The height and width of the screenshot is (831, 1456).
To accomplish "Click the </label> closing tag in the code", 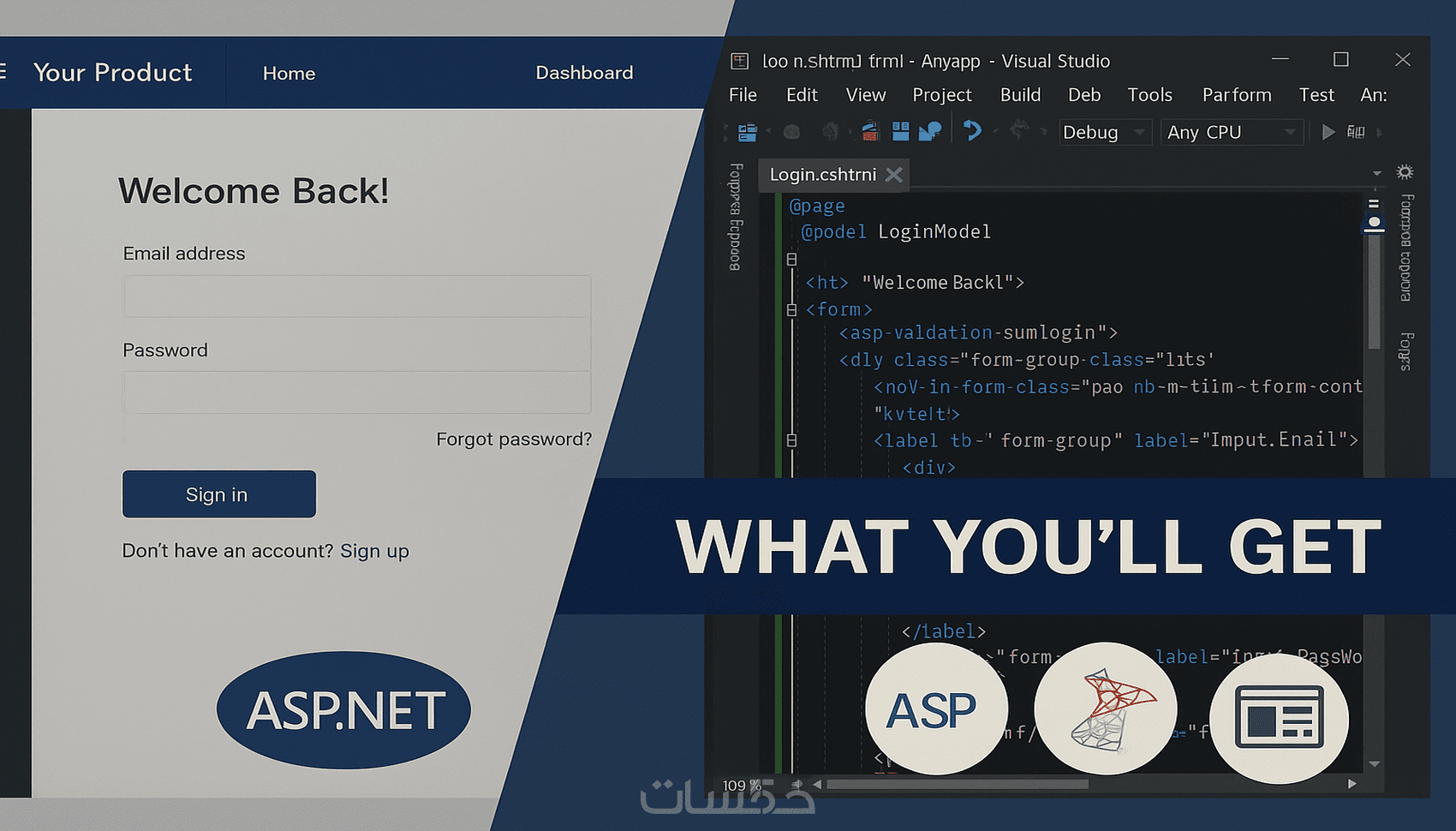I will [x=944, y=631].
